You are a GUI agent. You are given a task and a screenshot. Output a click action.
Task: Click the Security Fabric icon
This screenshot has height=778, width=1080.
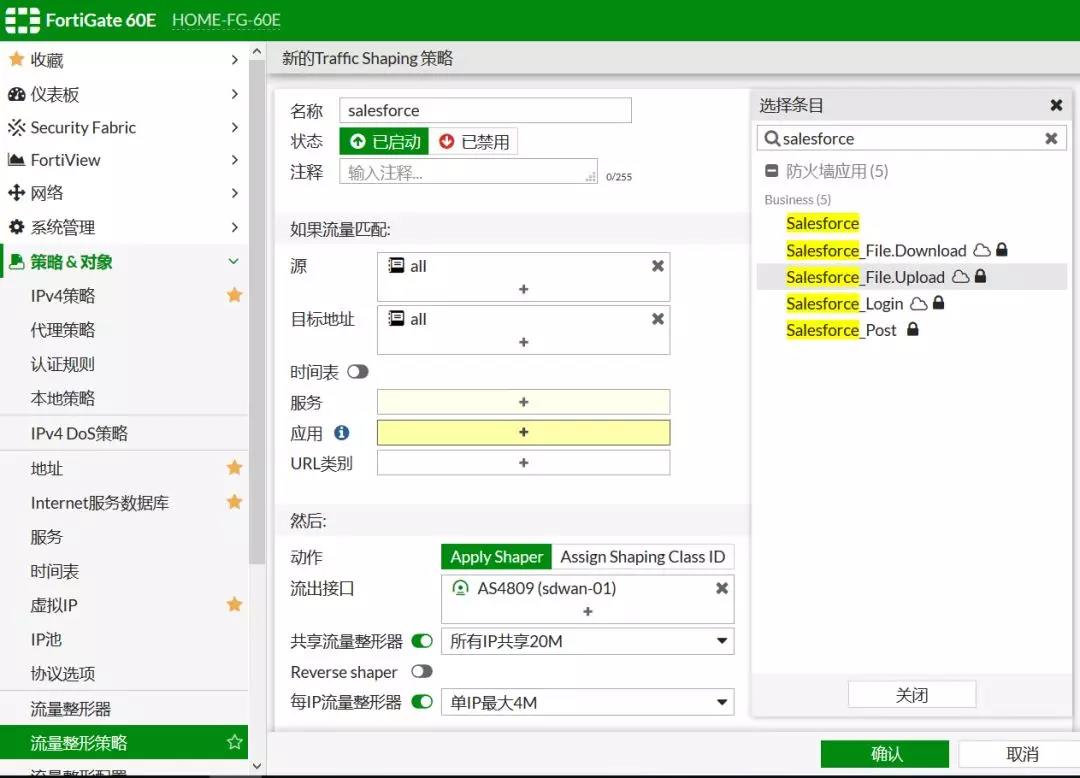coord(17,127)
